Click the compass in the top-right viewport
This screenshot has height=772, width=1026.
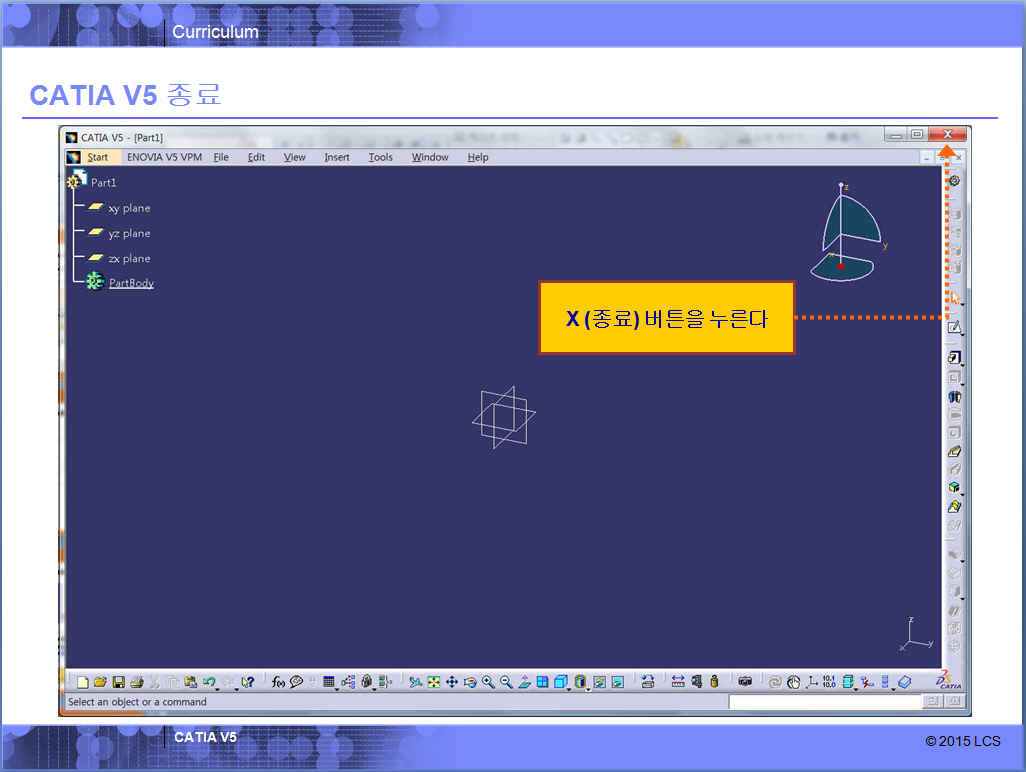click(847, 235)
